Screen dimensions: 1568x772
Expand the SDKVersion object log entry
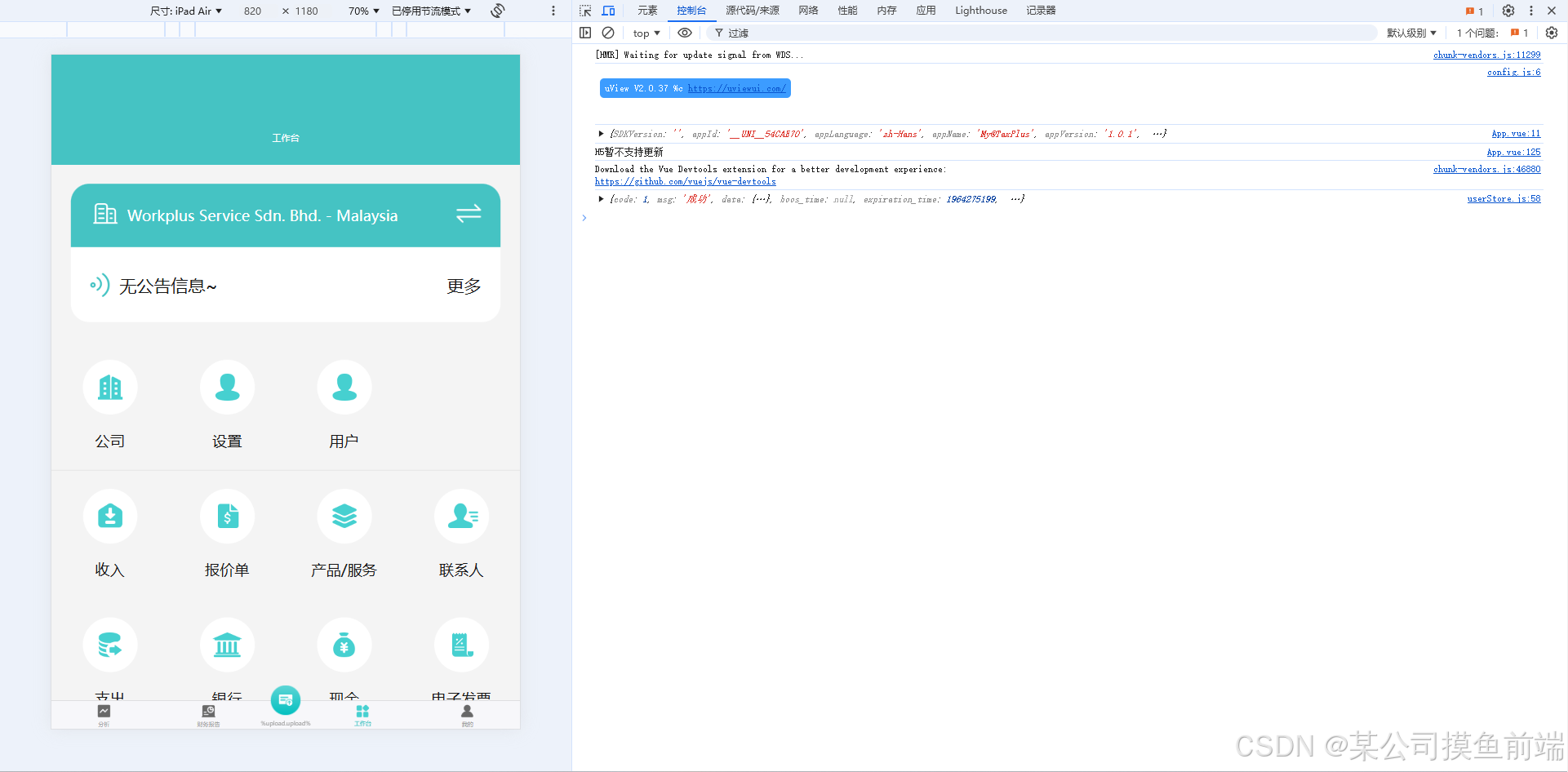tap(601, 134)
